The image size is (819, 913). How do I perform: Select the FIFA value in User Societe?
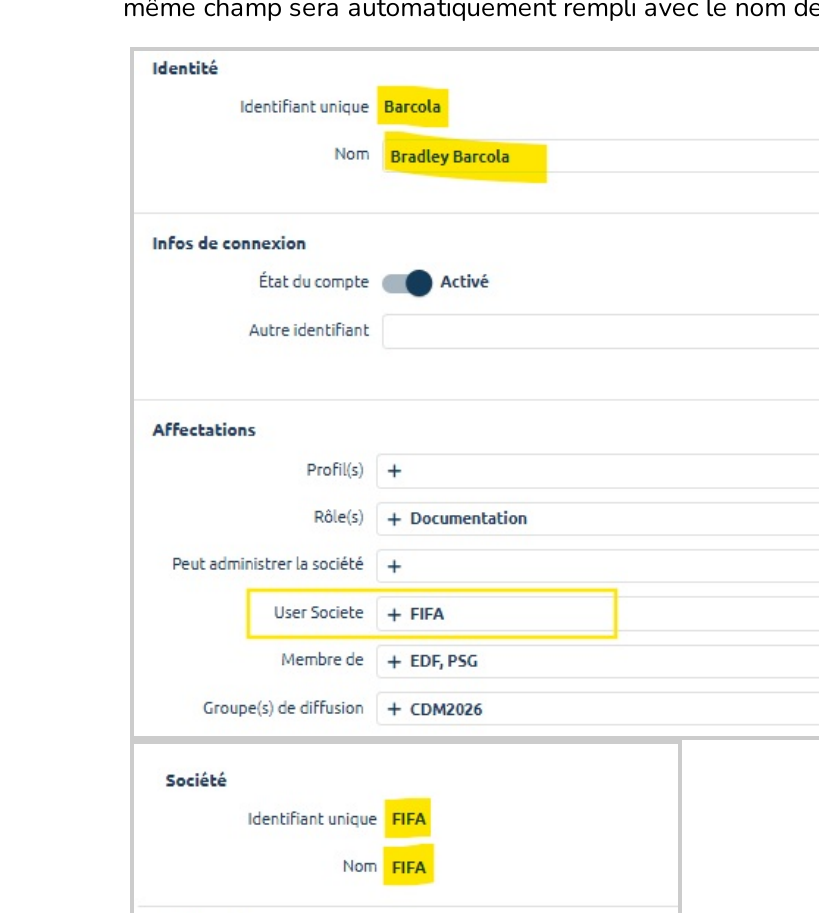[427, 614]
